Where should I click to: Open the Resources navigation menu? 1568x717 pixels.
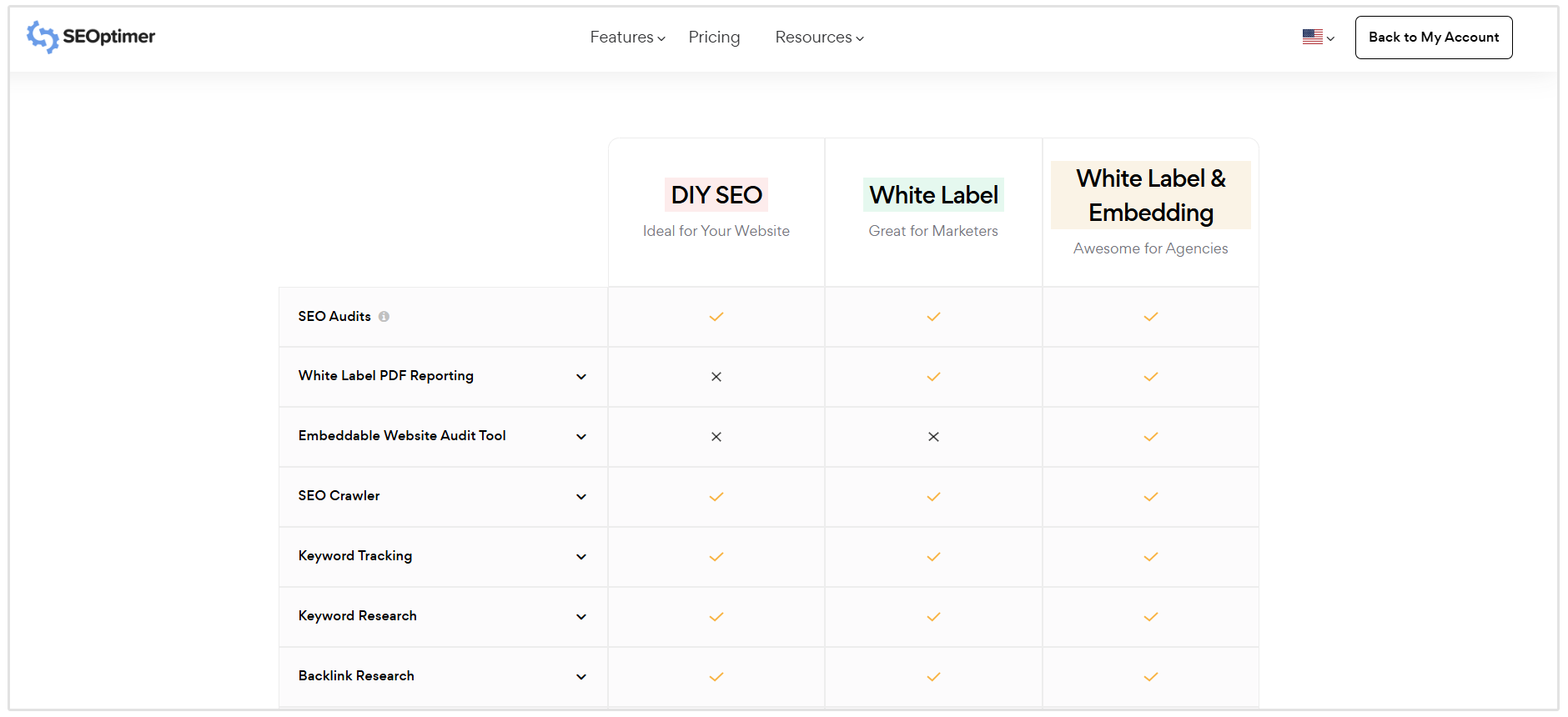pyautogui.click(x=819, y=38)
